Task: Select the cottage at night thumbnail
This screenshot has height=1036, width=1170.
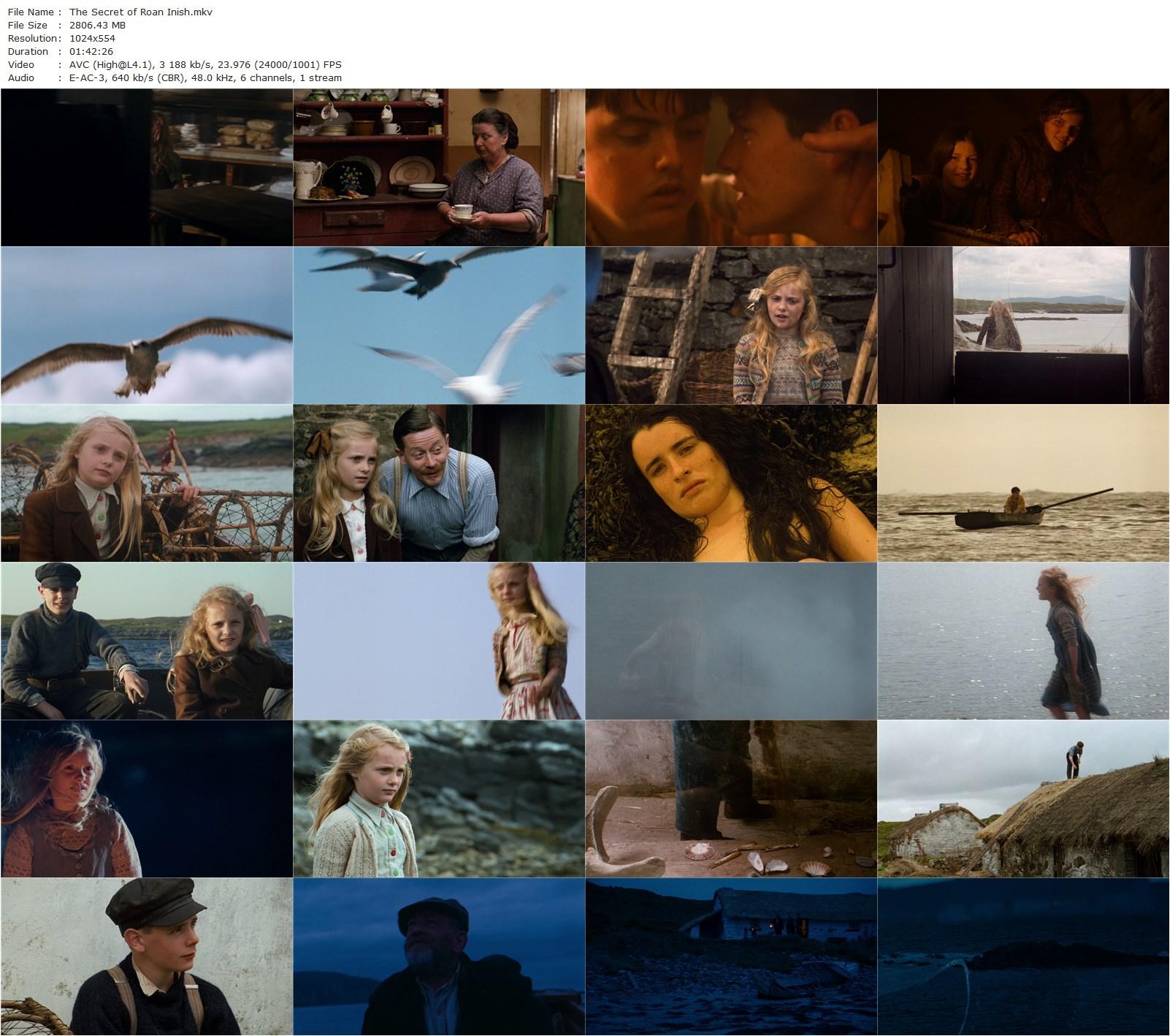Action: [x=731, y=956]
